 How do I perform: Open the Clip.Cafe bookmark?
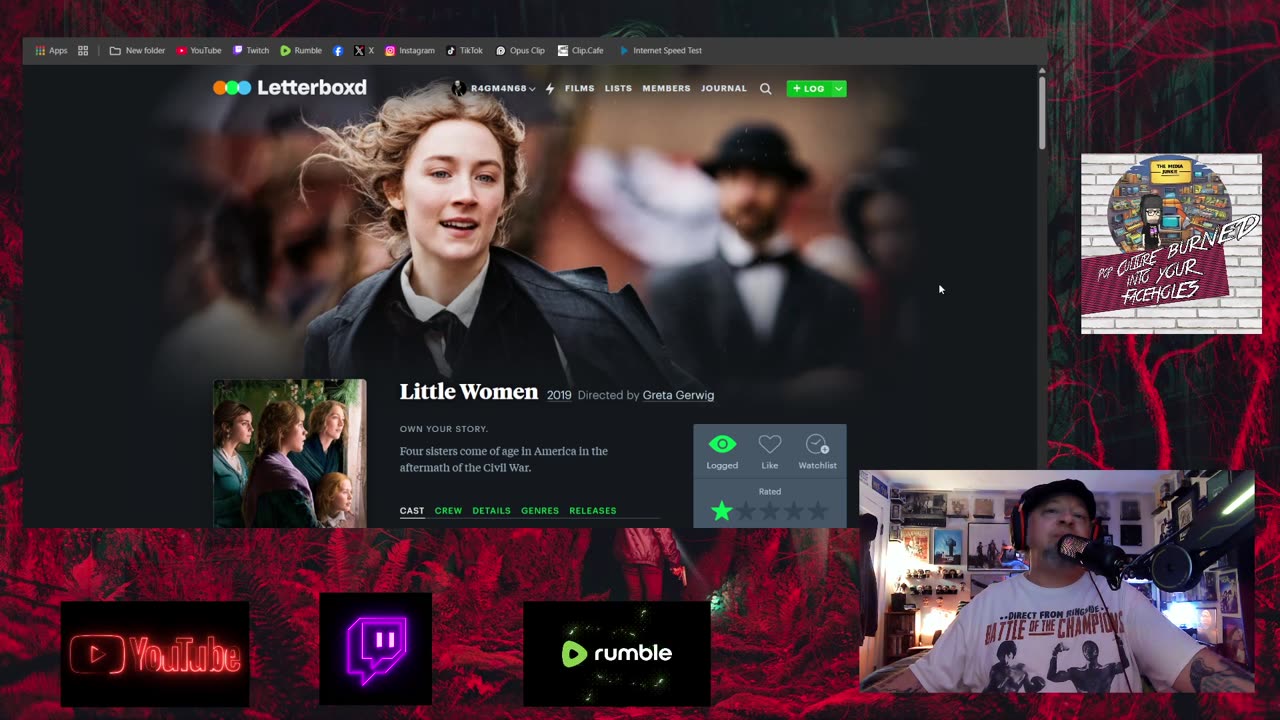tap(581, 50)
